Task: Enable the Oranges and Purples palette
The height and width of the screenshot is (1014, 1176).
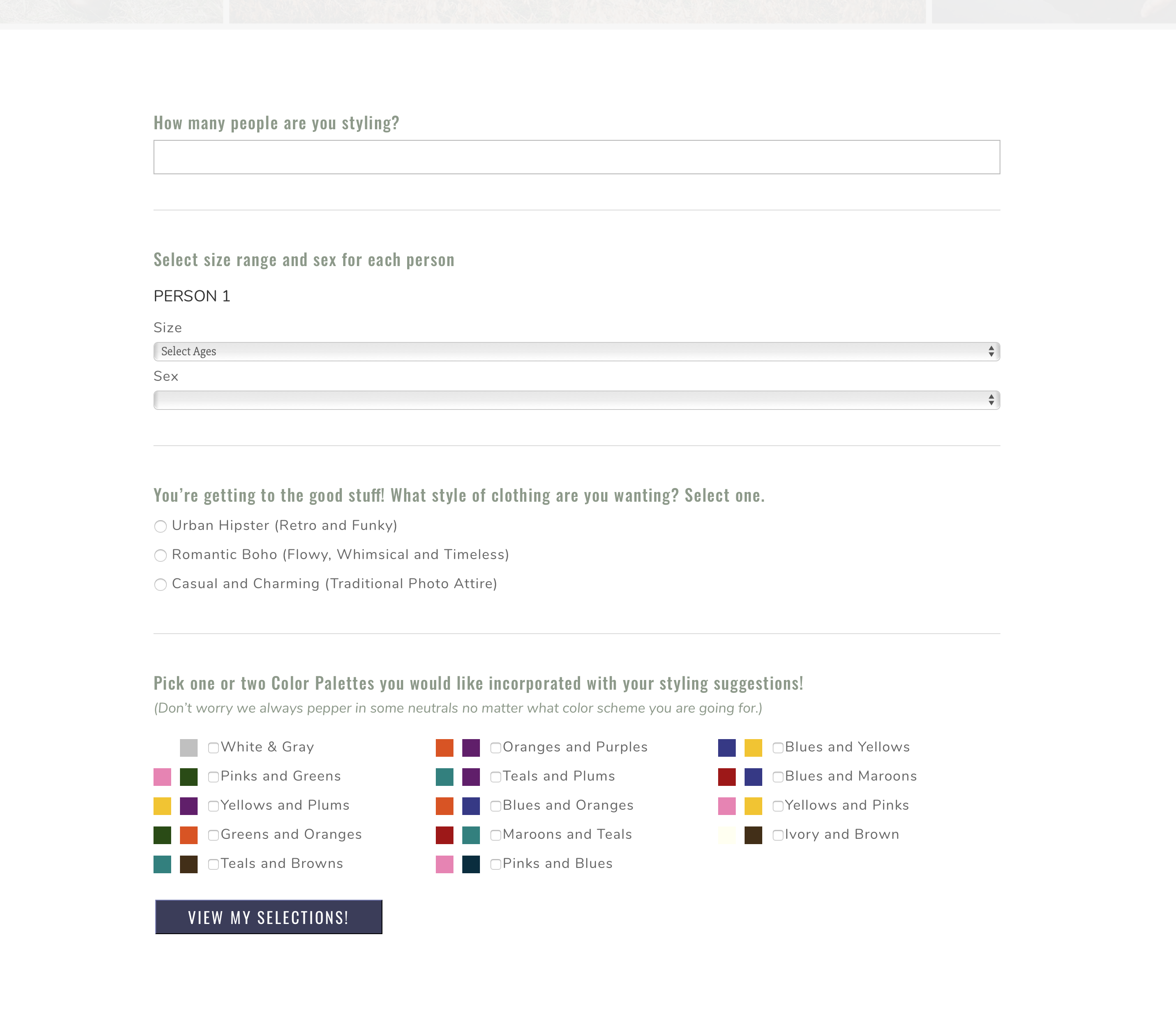Action: (x=495, y=748)
